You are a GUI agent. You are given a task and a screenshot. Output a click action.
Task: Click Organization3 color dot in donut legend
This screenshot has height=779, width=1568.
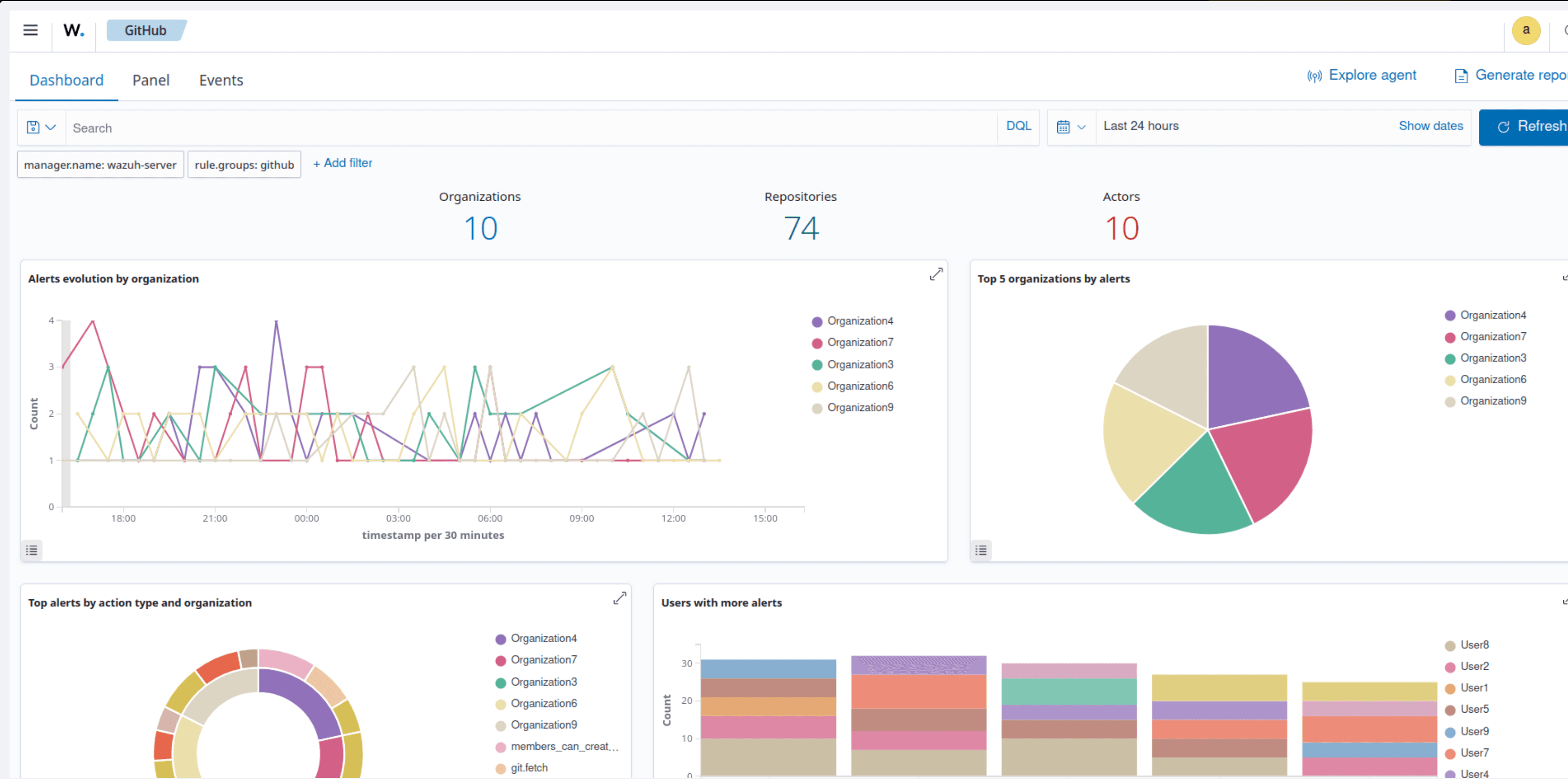click(500, 683)
